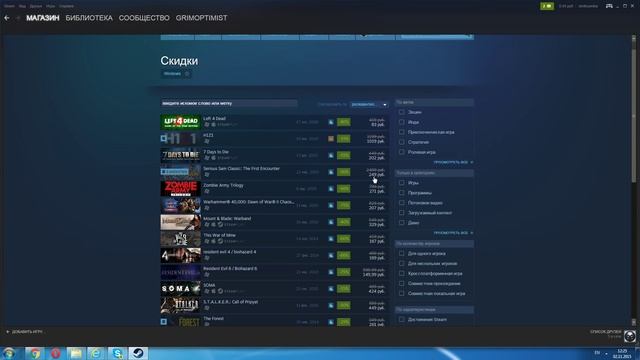Click the discount badge in the S.T.A.L.K.E.R. row

[x=344, y=305]
